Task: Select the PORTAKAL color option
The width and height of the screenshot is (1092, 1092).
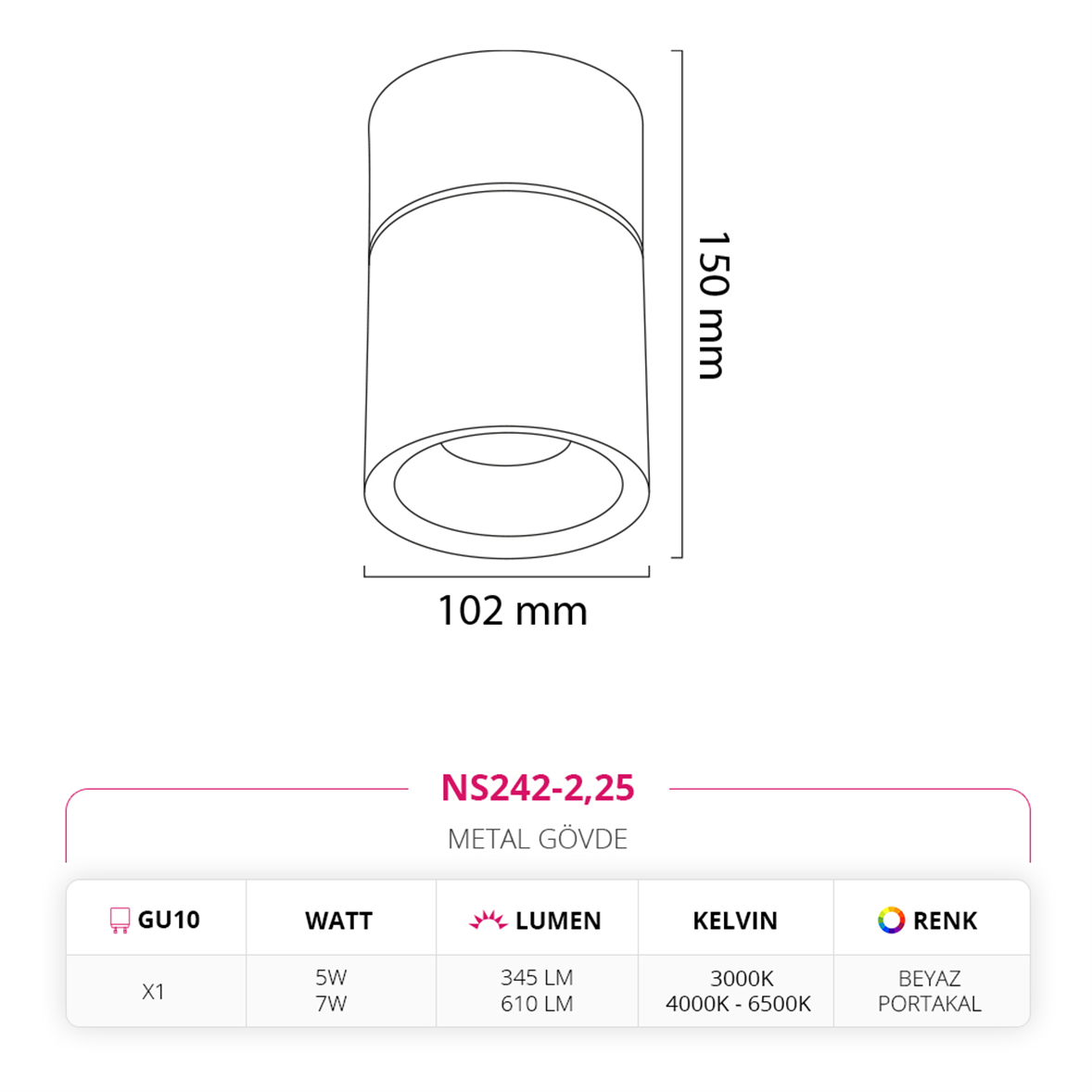Action: point(929,1004)
